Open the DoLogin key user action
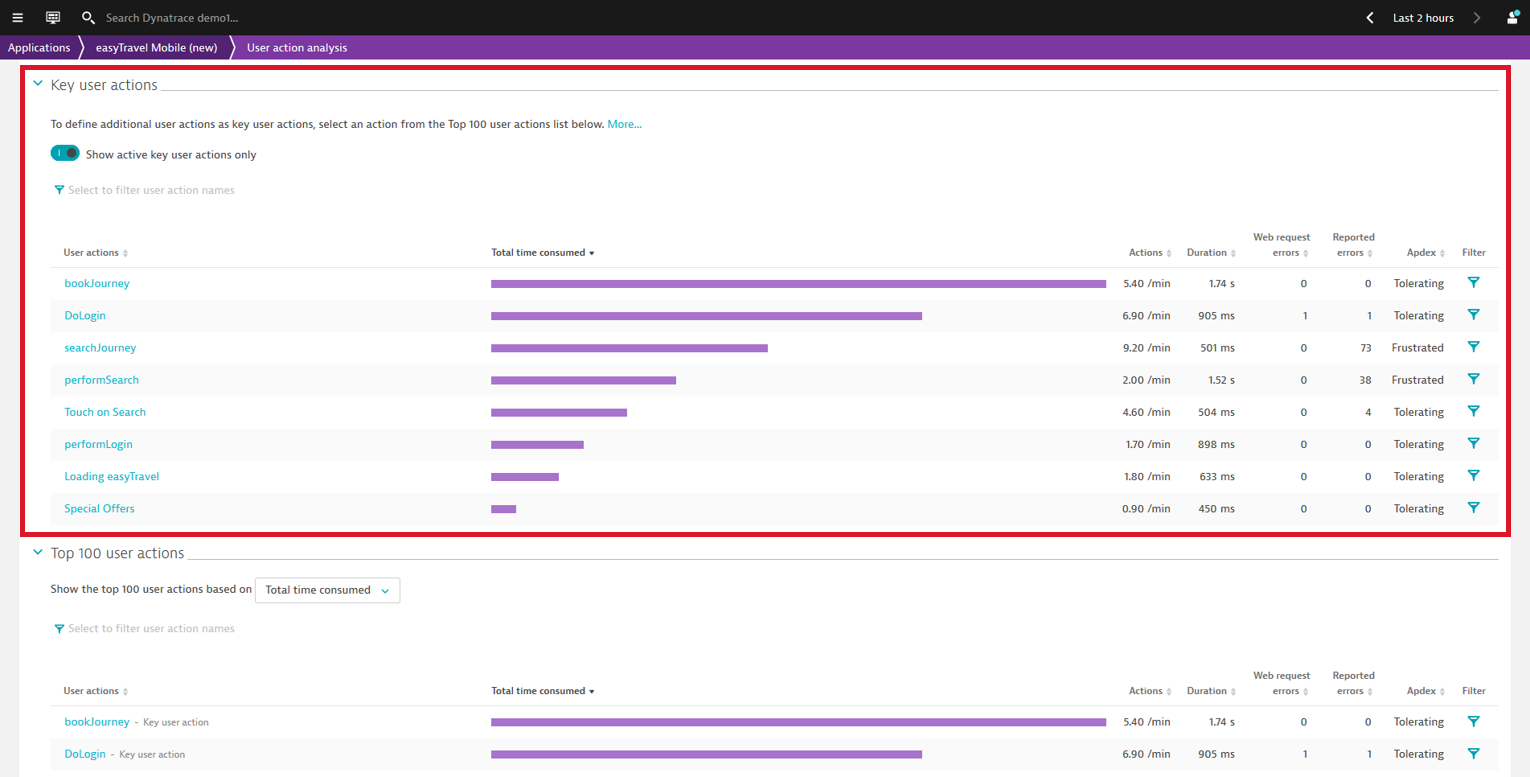 85,315
